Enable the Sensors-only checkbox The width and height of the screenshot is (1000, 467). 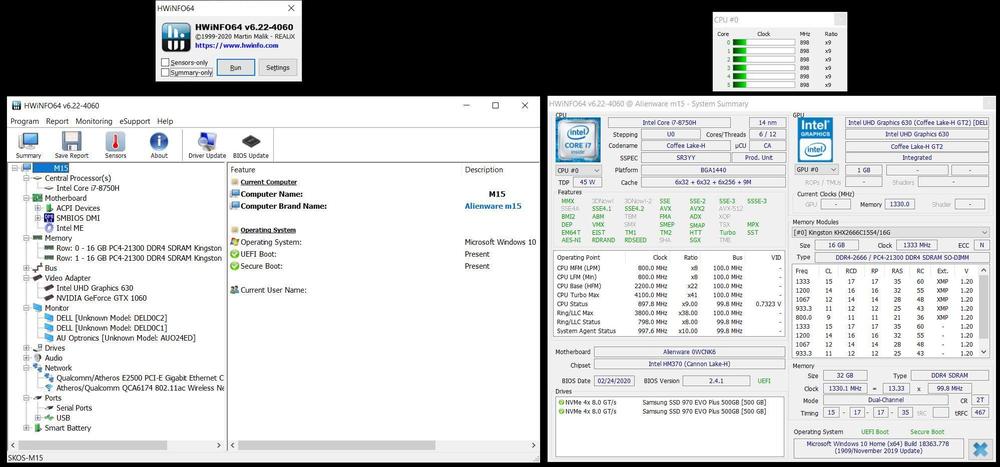click(165, 62)
